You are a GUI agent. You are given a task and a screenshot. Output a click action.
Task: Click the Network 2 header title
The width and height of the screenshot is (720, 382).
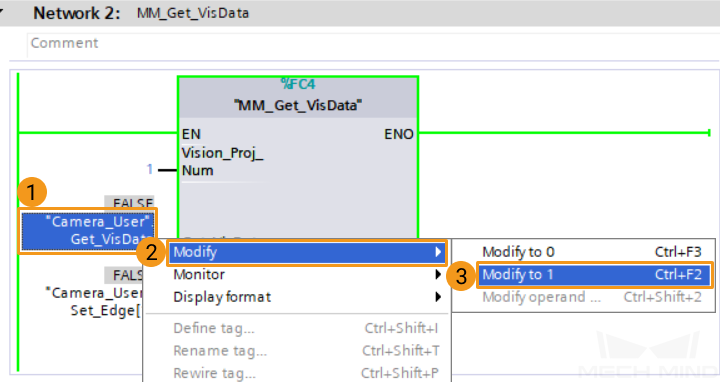[x=77, y=13]
